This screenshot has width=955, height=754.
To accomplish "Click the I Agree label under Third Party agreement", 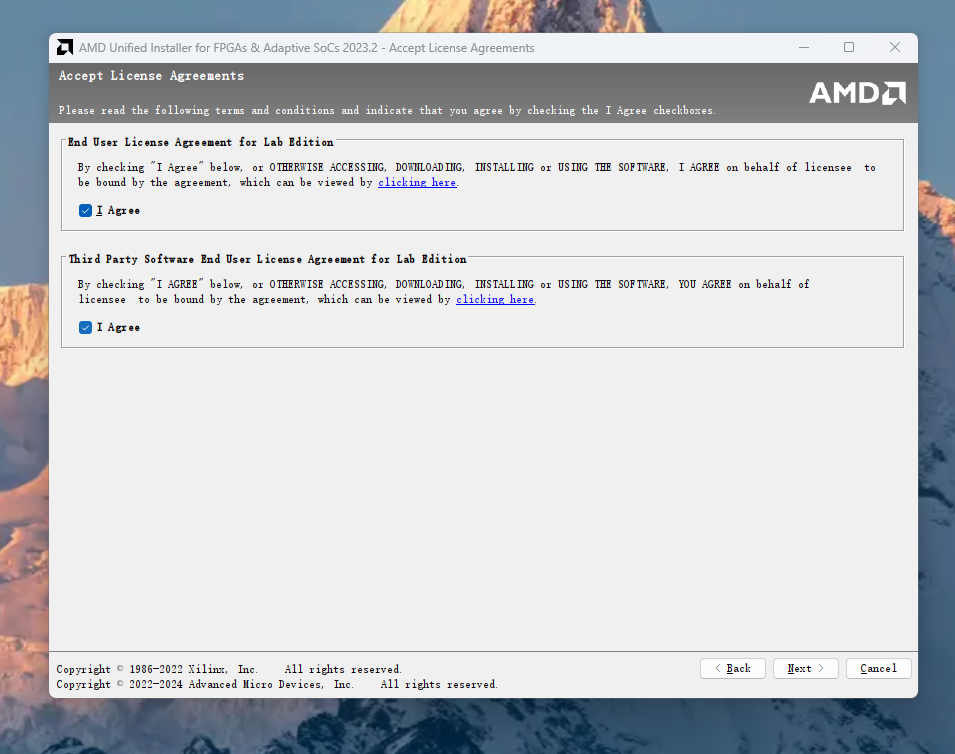I will (x=118, y=328).
